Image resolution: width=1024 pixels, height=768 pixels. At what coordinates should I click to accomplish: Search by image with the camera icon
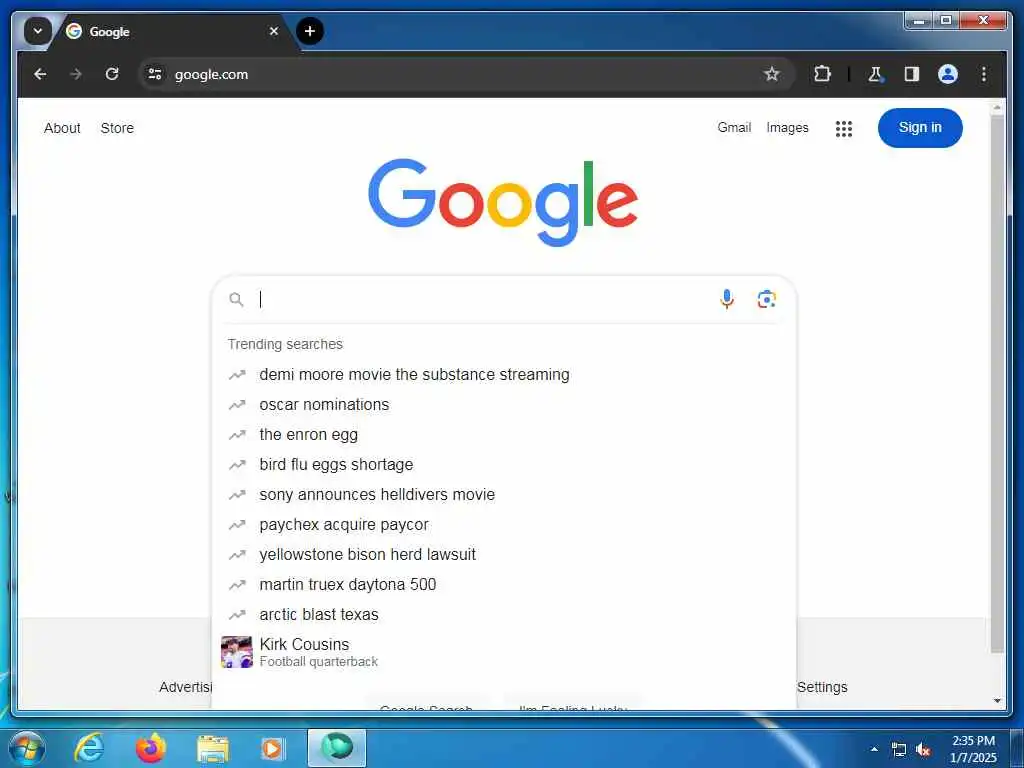(767, 299)
